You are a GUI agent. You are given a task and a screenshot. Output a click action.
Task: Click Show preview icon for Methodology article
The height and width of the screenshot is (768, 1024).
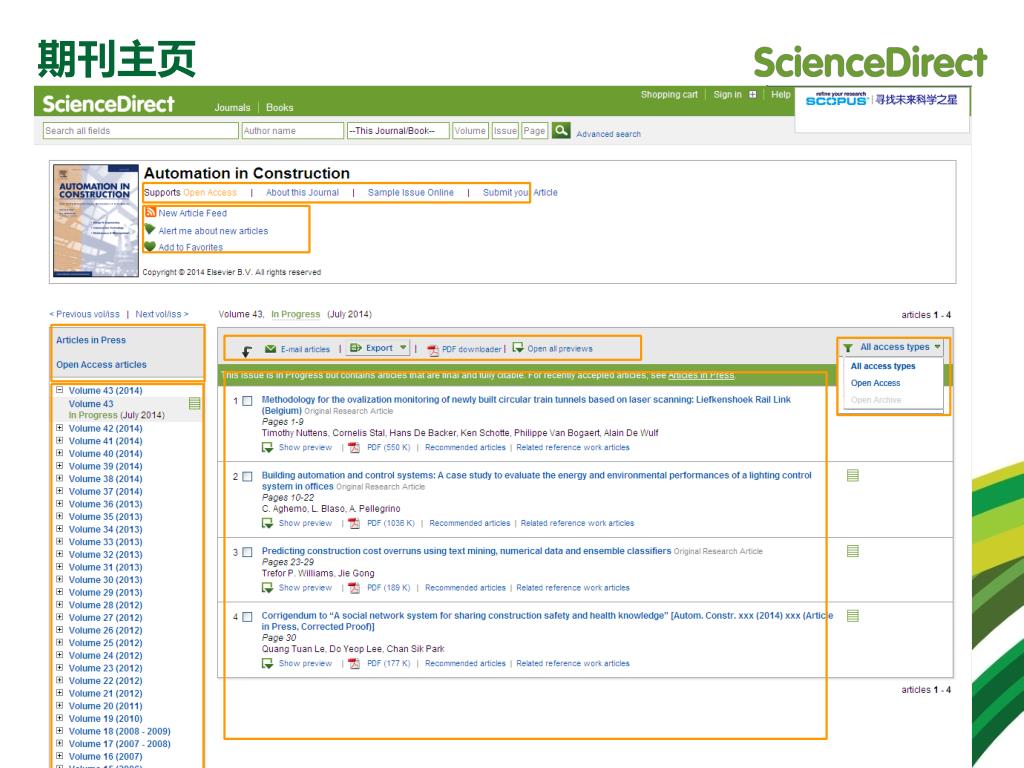coord(267,447)
